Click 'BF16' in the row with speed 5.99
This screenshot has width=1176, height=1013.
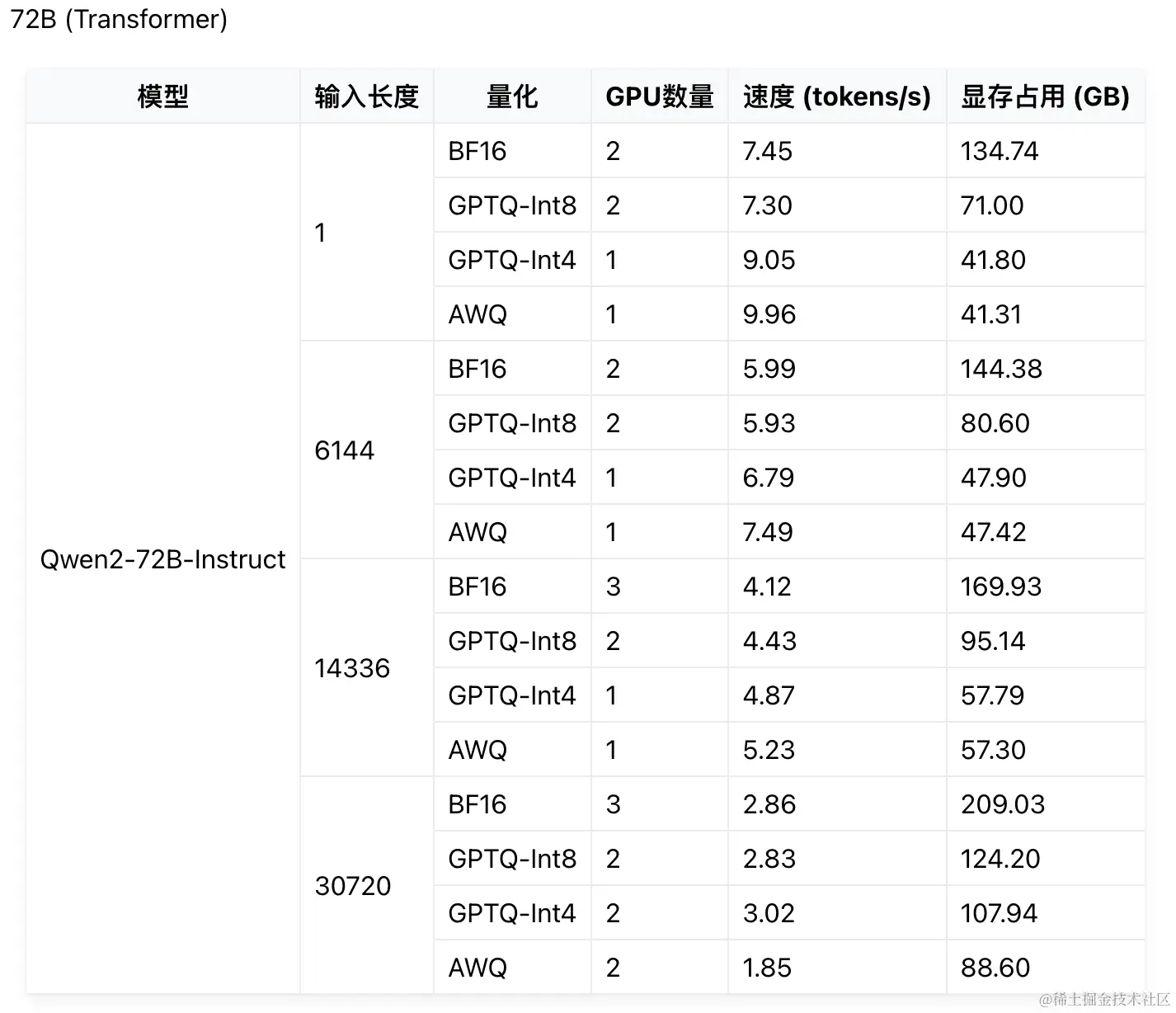pos(477,369)
